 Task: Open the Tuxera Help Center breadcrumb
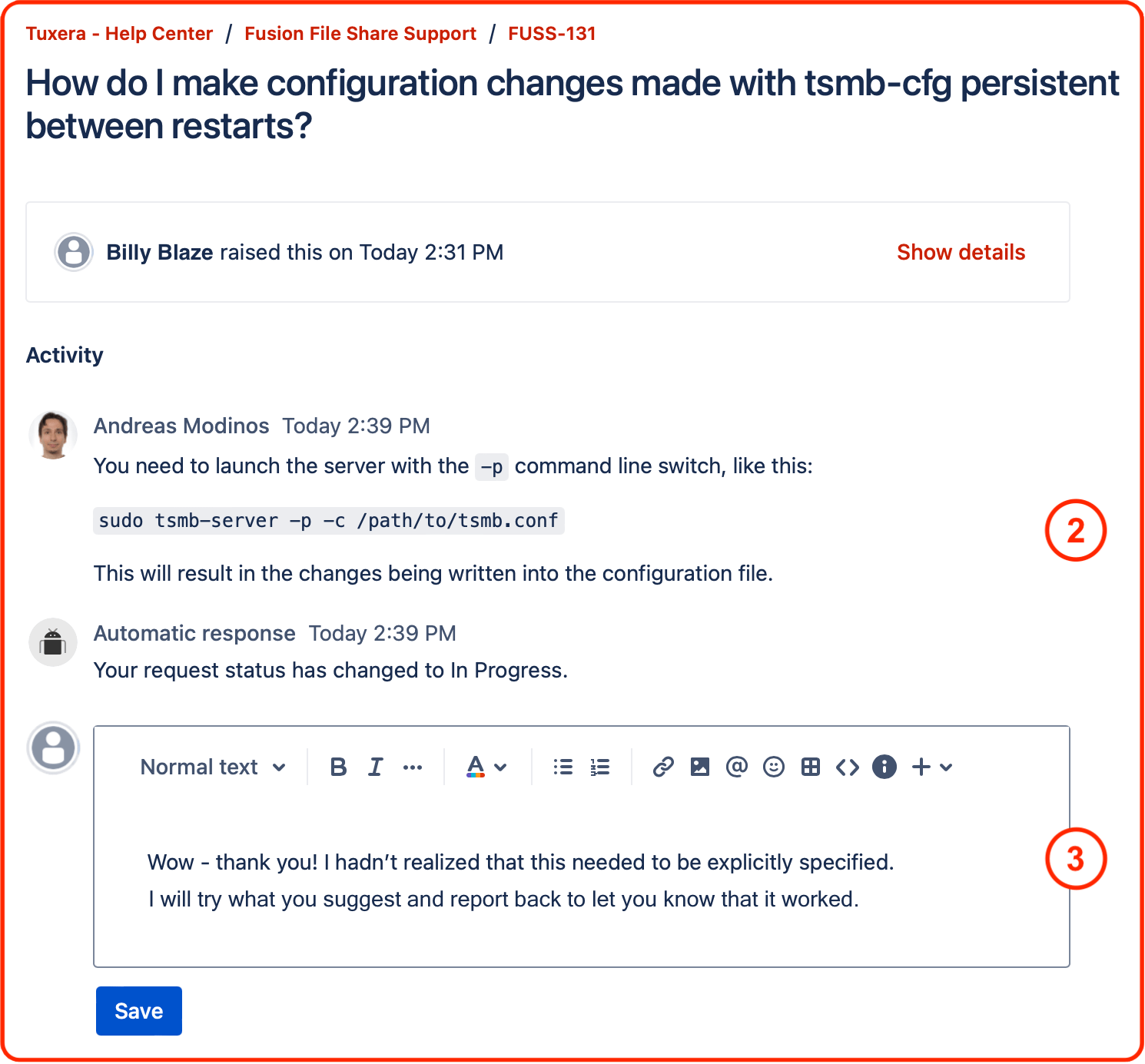point(119,33)
